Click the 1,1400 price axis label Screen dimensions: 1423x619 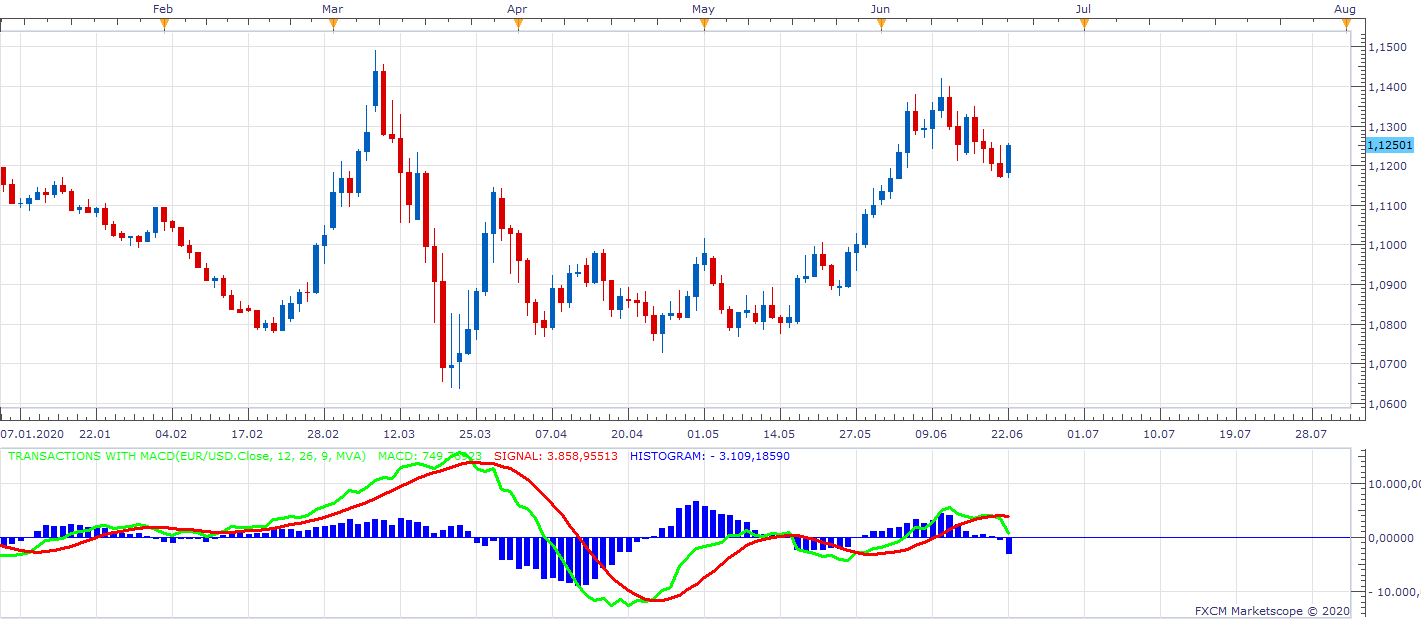[x=1388, y=87]
